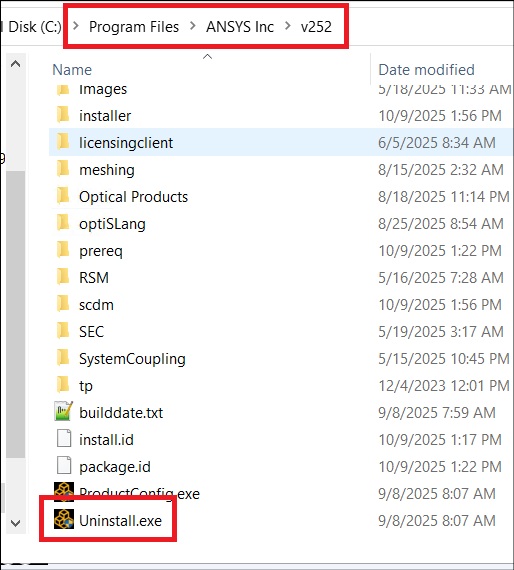Click the date 10/9/2025 1:17 PM
Screen dimensions: 514x570
[x=440, y=440]
